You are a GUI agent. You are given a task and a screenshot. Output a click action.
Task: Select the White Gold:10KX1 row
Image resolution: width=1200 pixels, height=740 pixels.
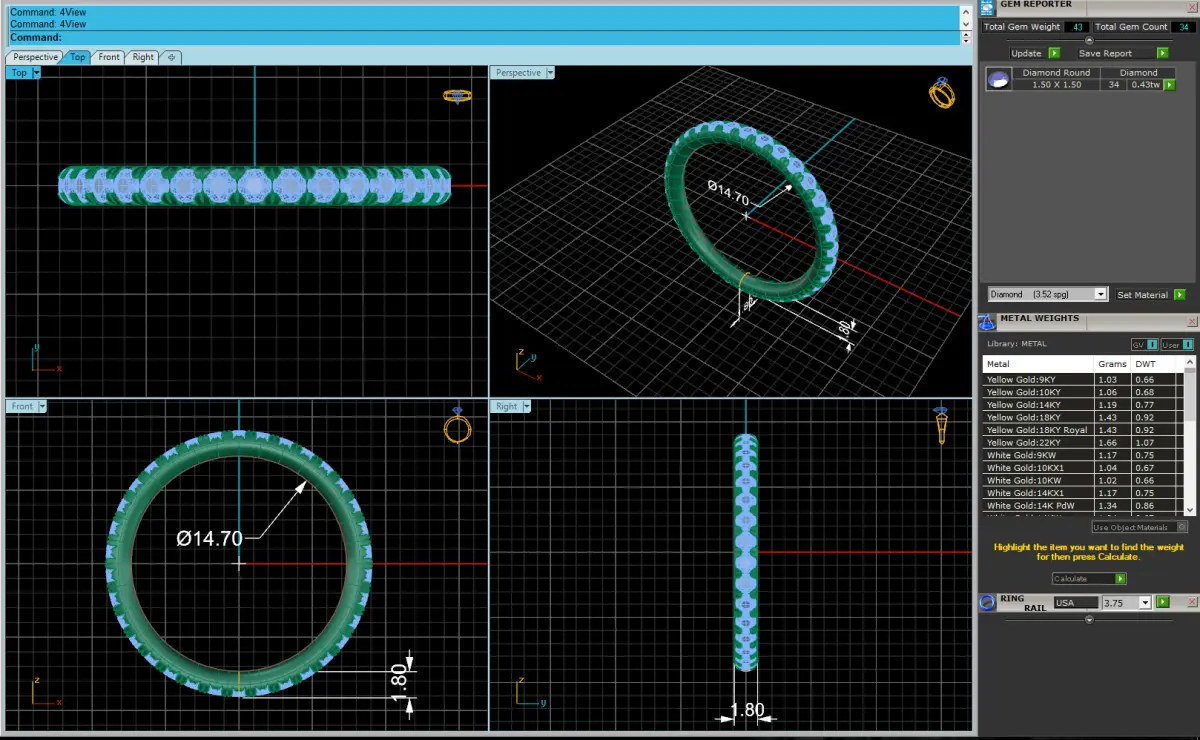[1083, 468]
